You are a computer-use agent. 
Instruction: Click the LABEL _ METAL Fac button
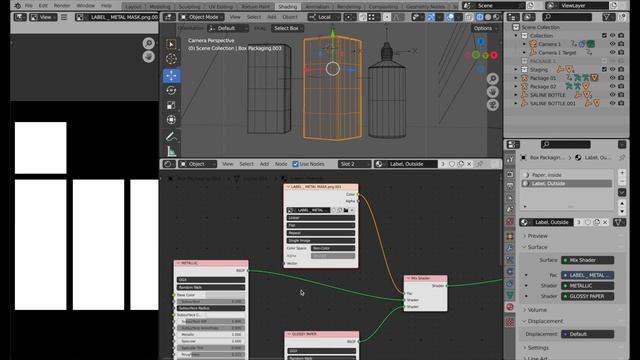click(587, 275)
